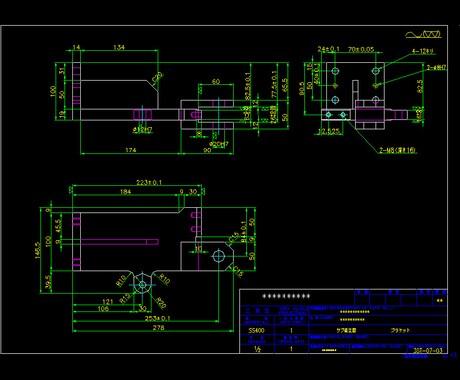Click the 1/2 scale value in title block

257,349
